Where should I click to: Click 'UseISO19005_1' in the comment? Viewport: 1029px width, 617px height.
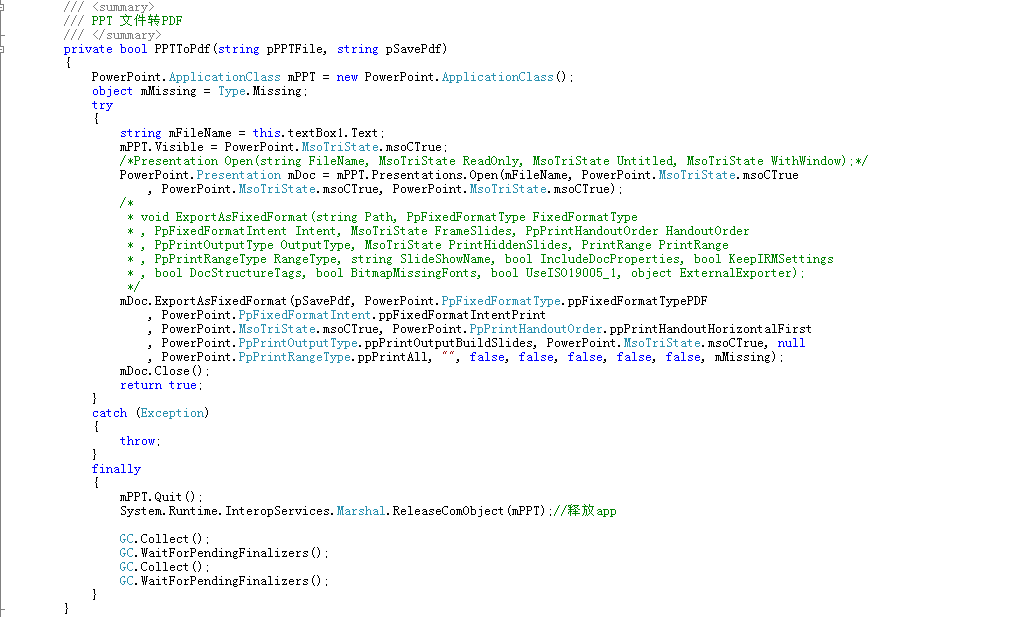(x=571, y=273)
